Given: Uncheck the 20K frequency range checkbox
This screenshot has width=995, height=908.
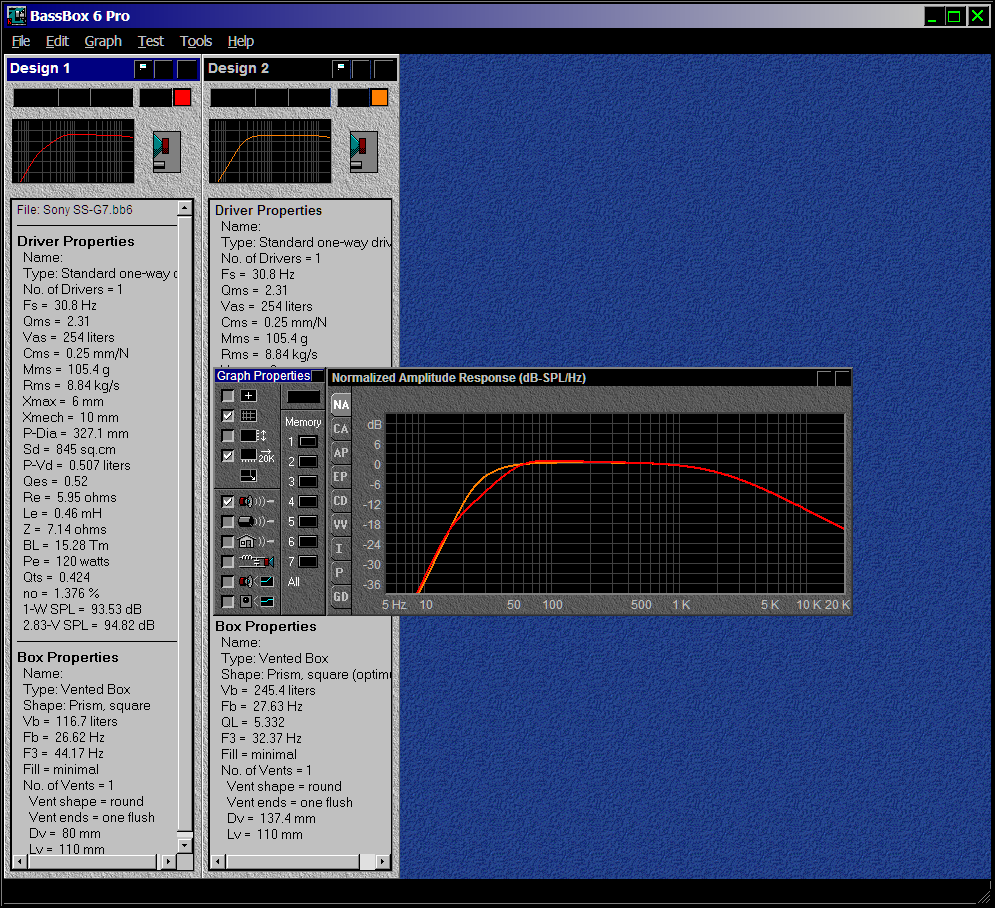Looking at the screenshot, I should (228, 456).
